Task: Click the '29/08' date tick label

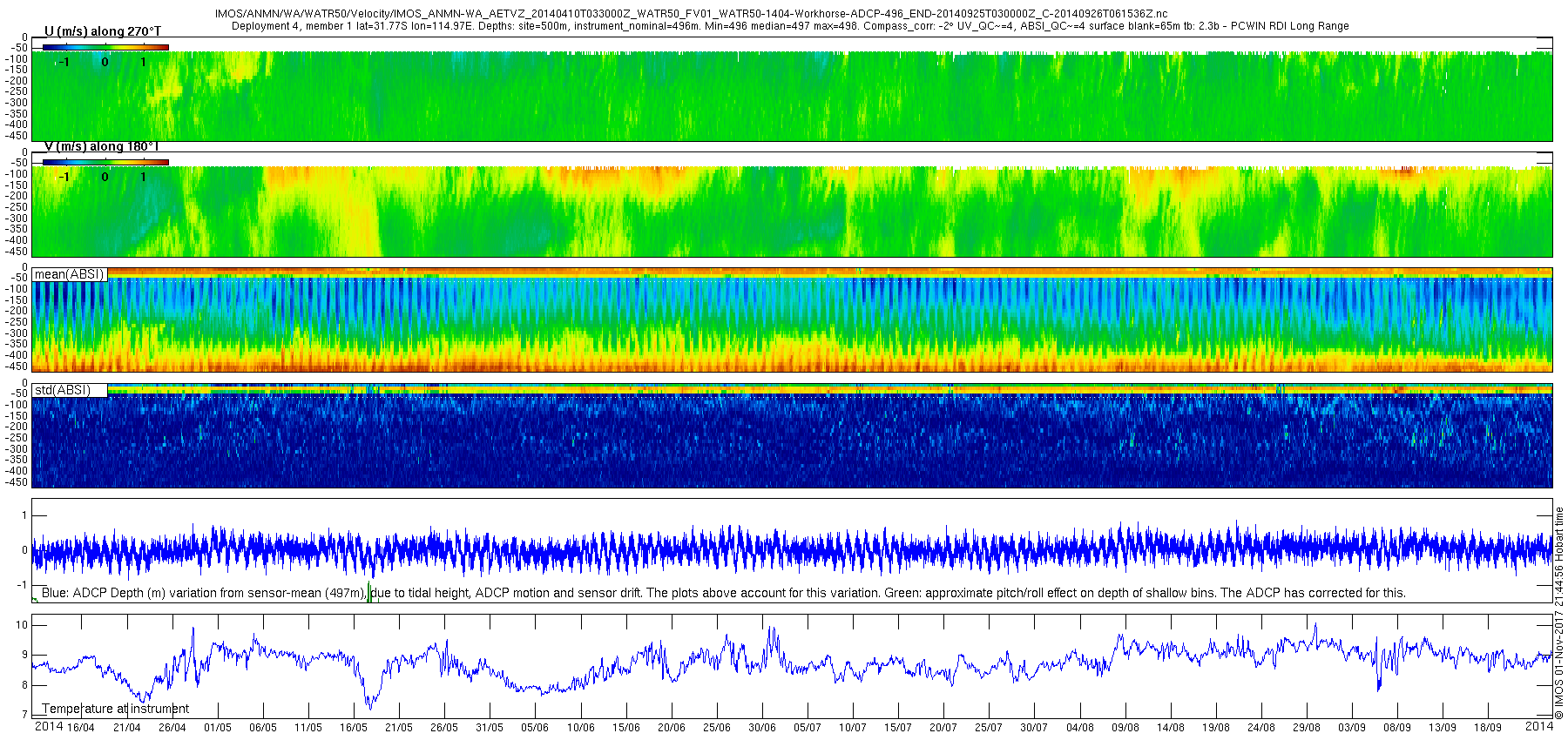Action: [1307, 728]
